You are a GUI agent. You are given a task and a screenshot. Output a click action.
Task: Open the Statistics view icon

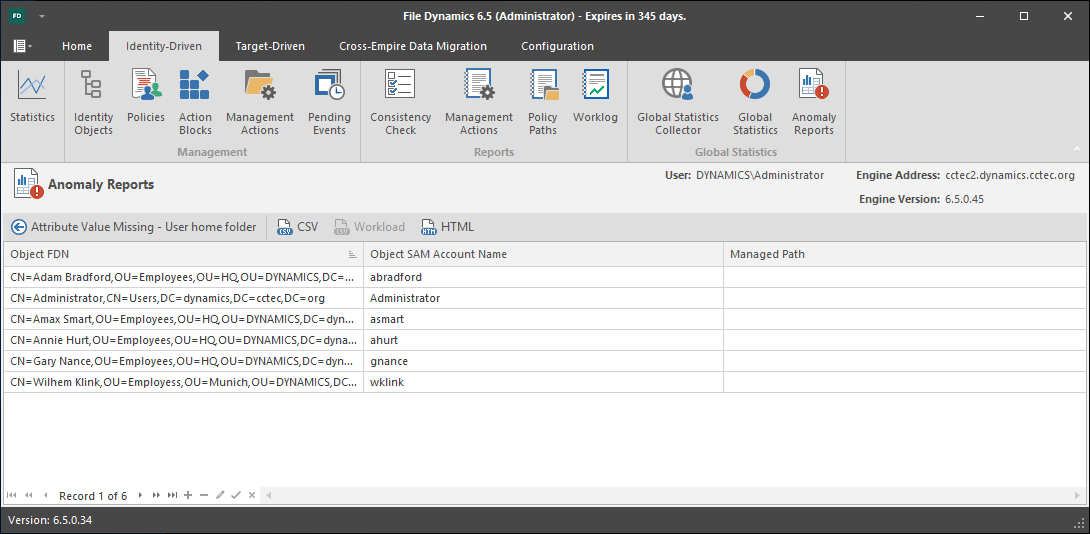32,98
